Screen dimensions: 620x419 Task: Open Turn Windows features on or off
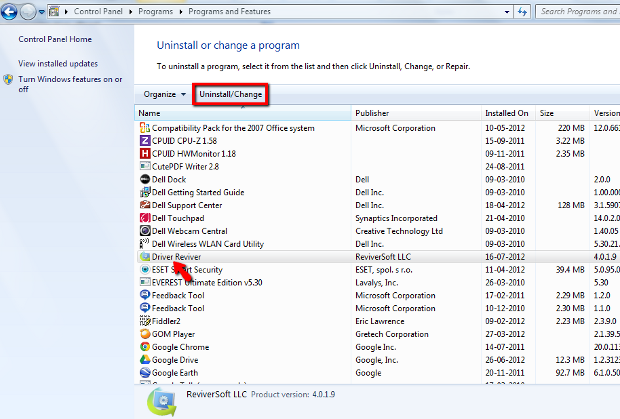click(x=70, y=84)
